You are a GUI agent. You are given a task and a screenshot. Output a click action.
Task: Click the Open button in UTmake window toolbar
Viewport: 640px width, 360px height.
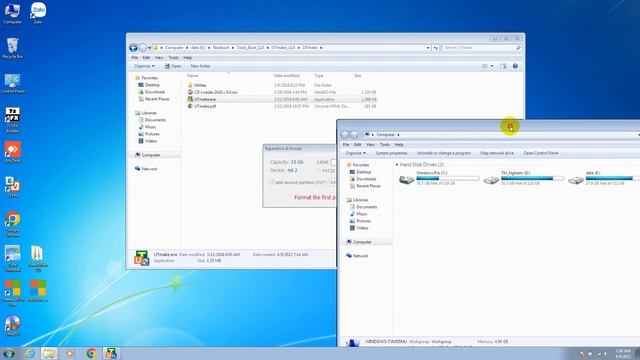click(173, 66)
